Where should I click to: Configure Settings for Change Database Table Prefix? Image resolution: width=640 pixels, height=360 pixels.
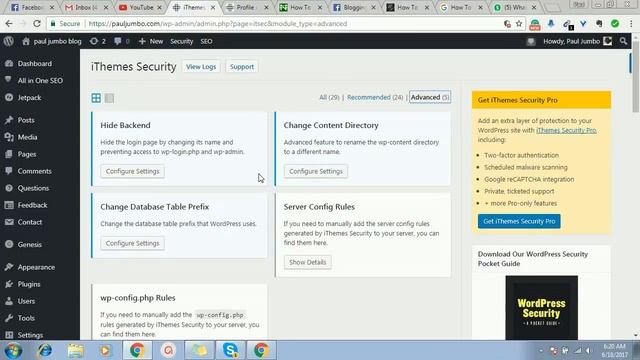(x=133, y=243)
